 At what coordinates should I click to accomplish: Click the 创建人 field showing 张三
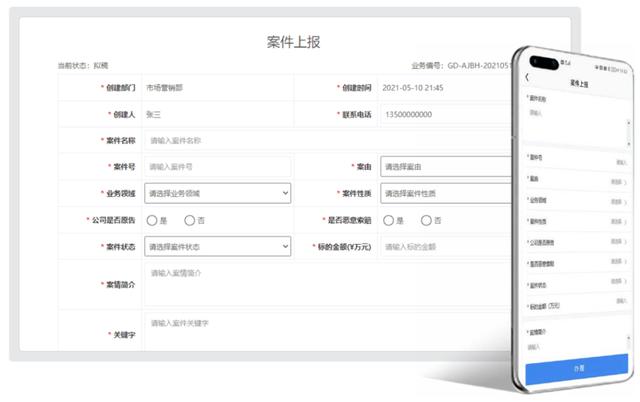tap(217, 115)
